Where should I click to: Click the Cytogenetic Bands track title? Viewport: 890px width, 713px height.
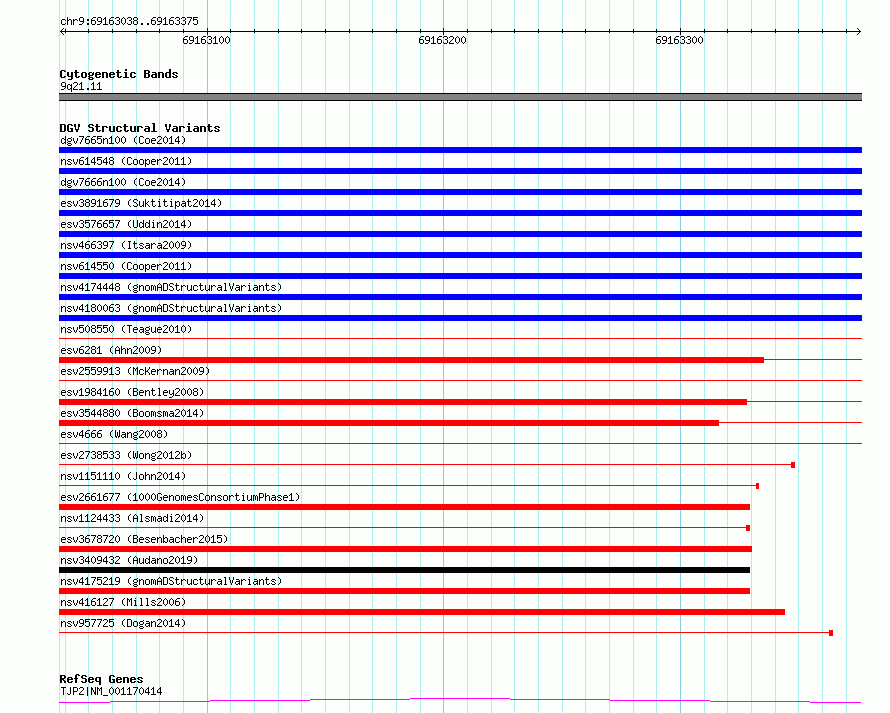click(x=119, y=74)
